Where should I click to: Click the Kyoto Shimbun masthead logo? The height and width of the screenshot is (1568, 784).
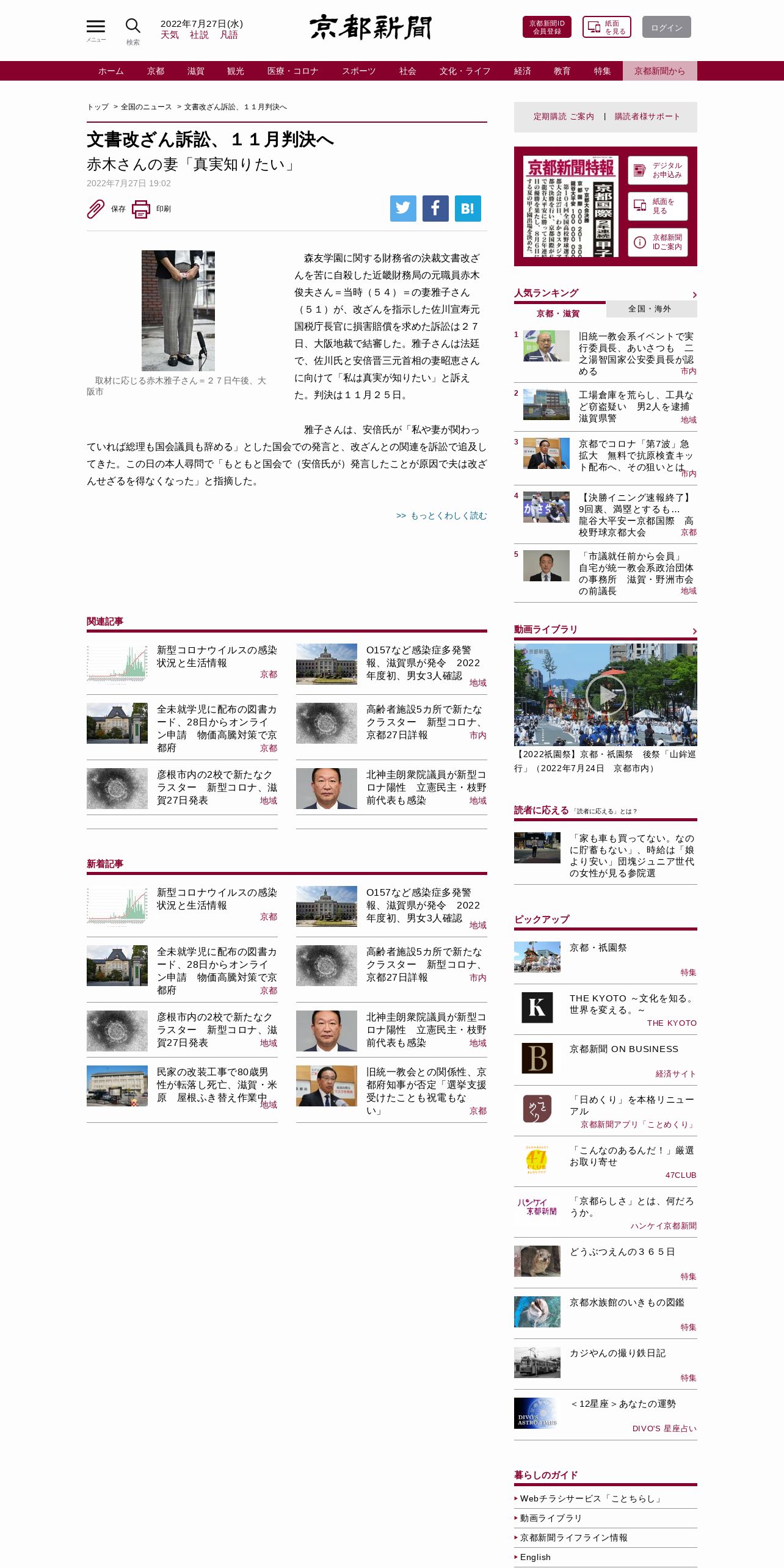point(371,27)
